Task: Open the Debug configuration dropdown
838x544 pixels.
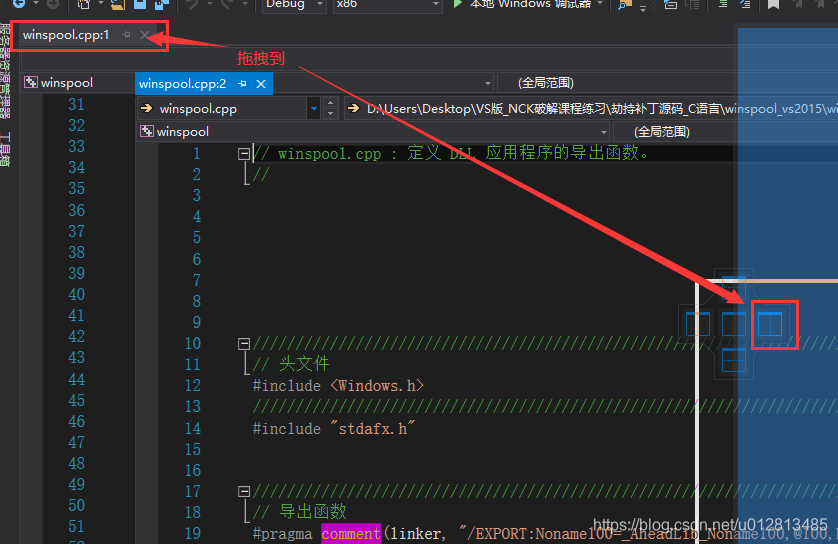Action: (294, 4)
